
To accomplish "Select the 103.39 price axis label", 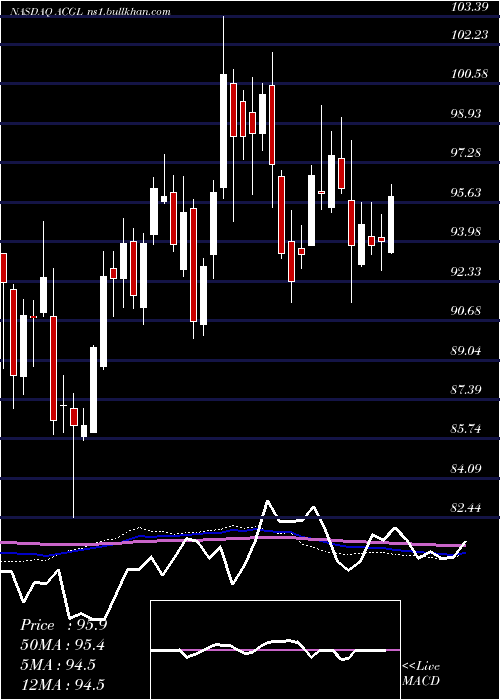I will point(471,7).
